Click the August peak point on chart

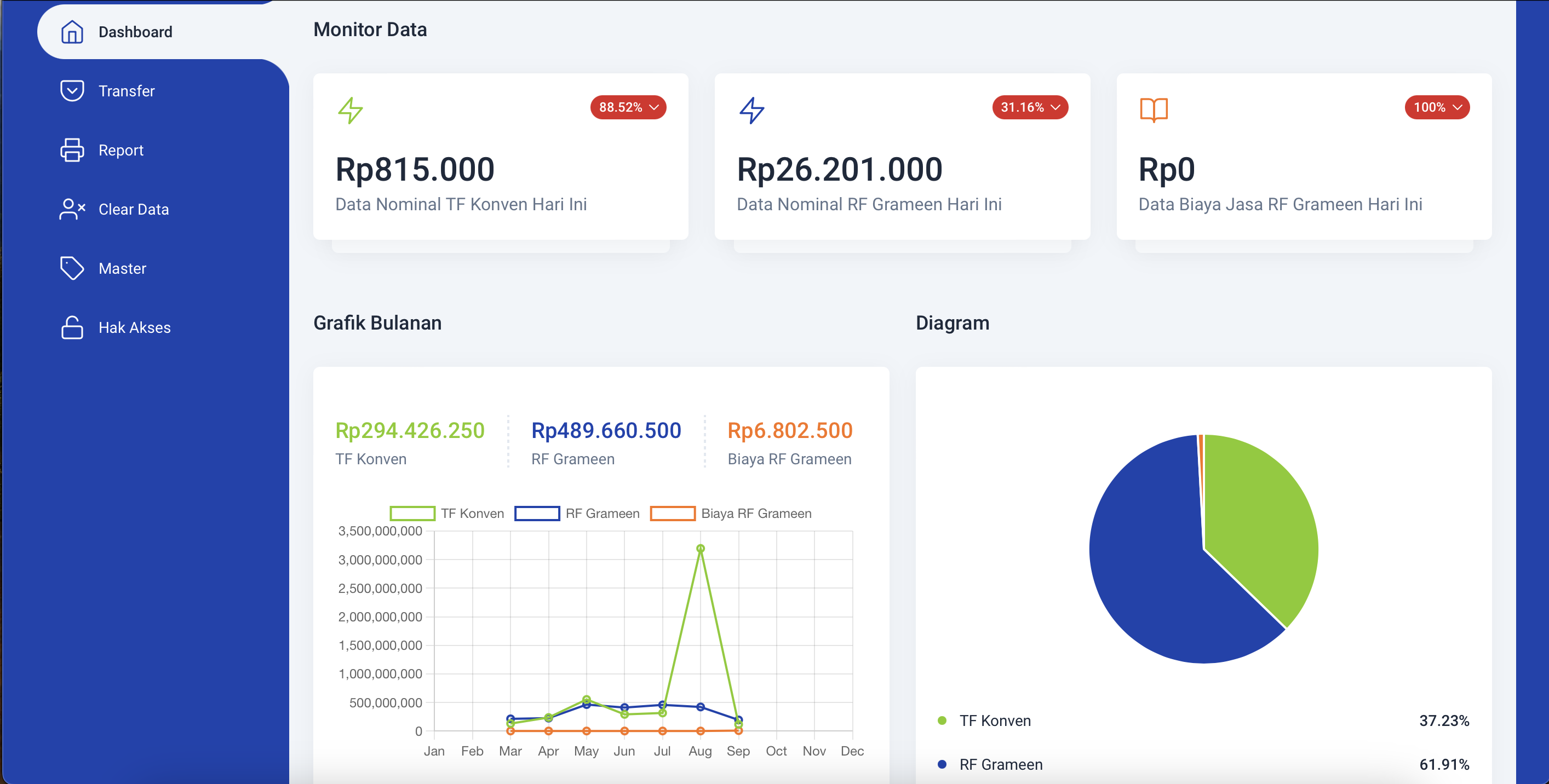point(700,549)
